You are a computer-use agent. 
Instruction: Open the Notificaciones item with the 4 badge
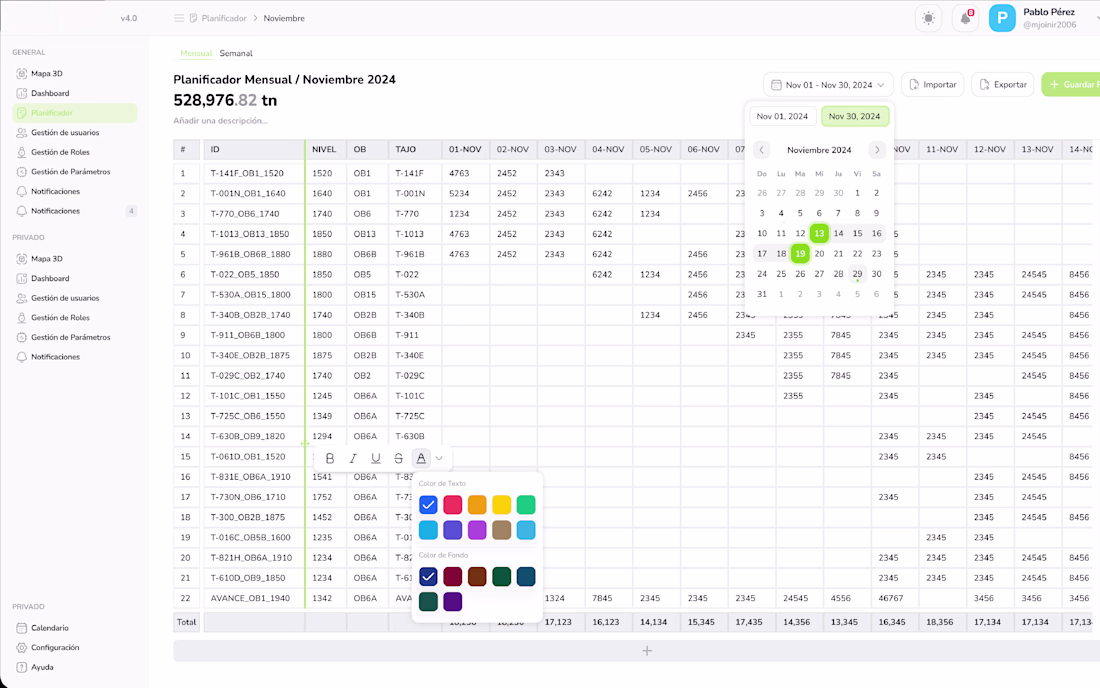pos(74,211)
